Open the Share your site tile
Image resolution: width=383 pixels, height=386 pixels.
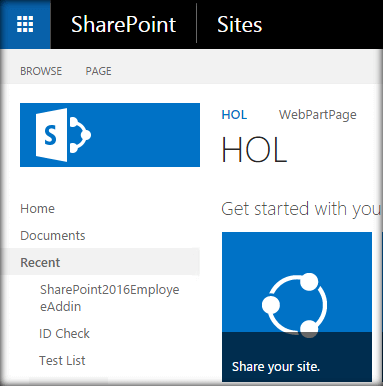click(x=297, y=307)
